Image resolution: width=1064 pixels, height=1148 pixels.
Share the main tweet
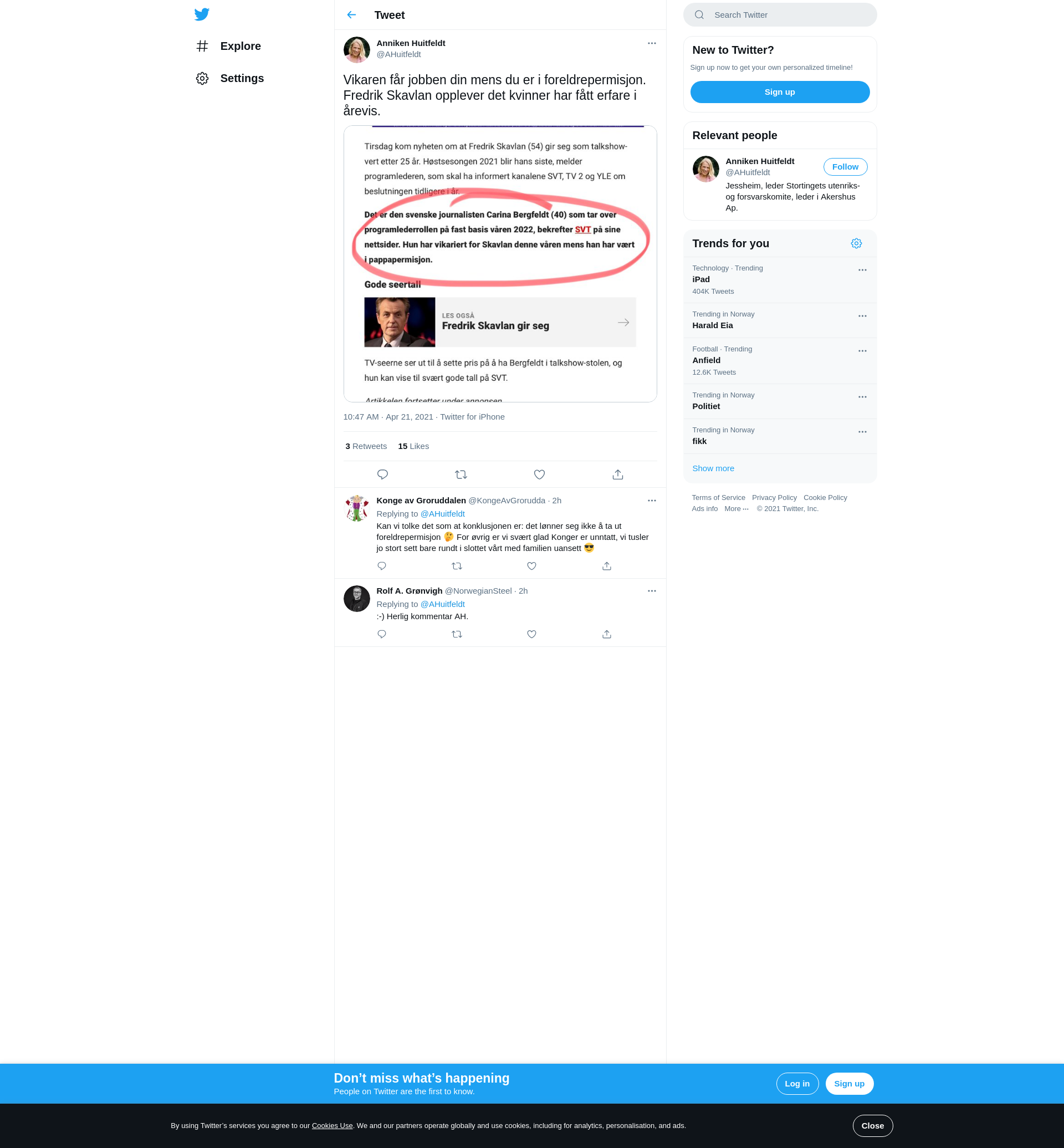(617, 474)
